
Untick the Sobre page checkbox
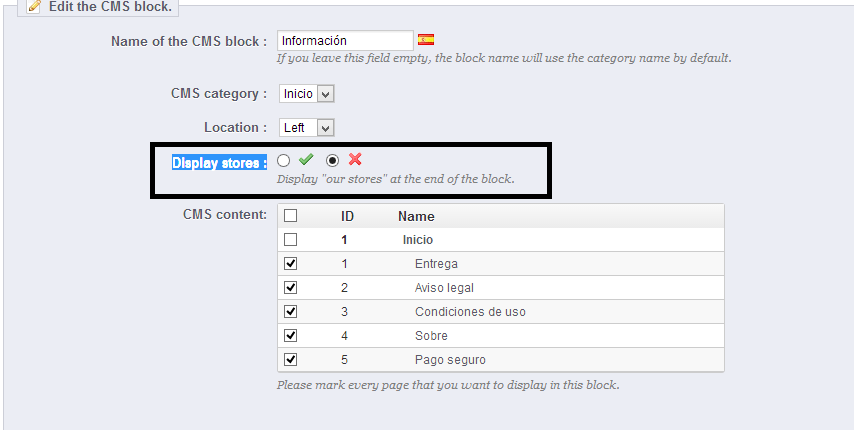coord(291,336)
